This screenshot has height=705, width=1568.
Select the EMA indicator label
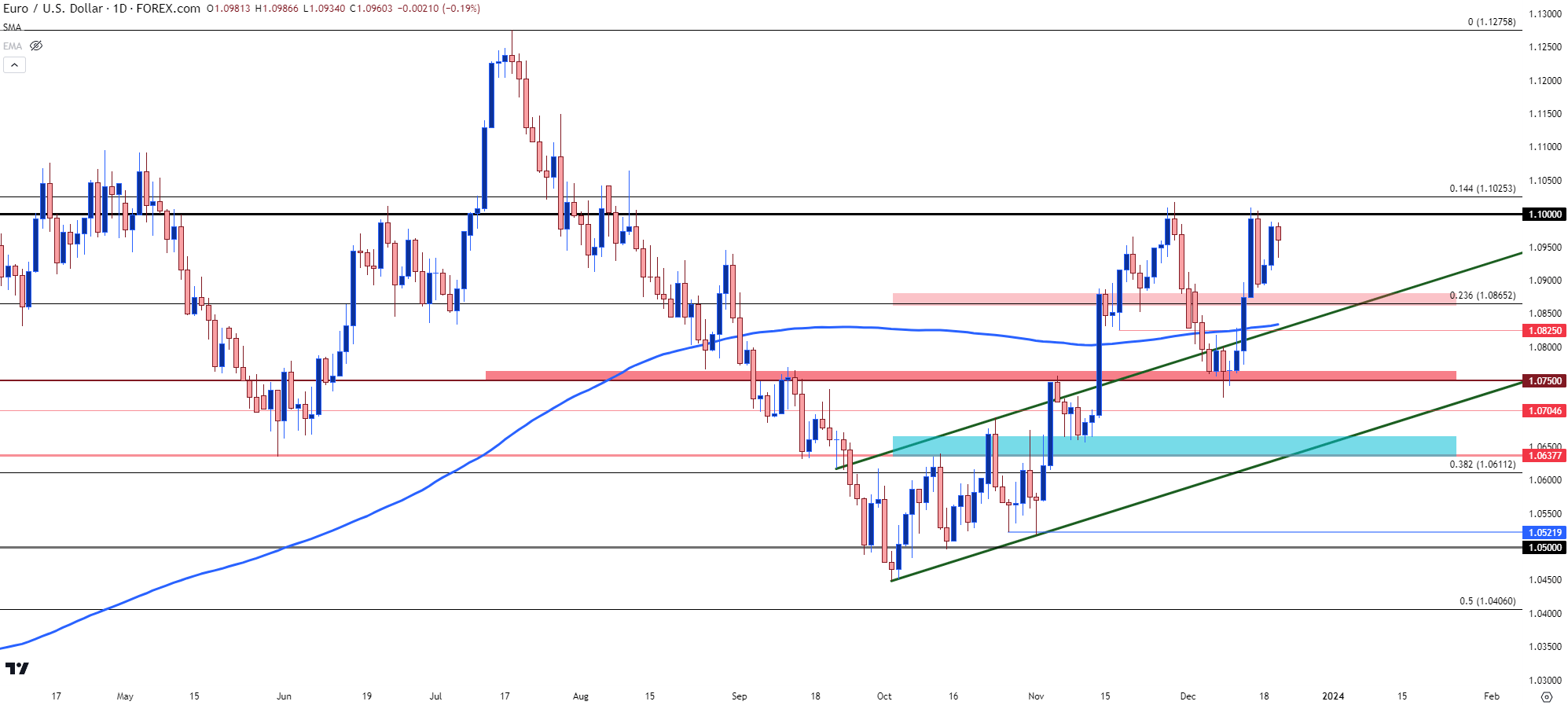(x=13, y=46)
